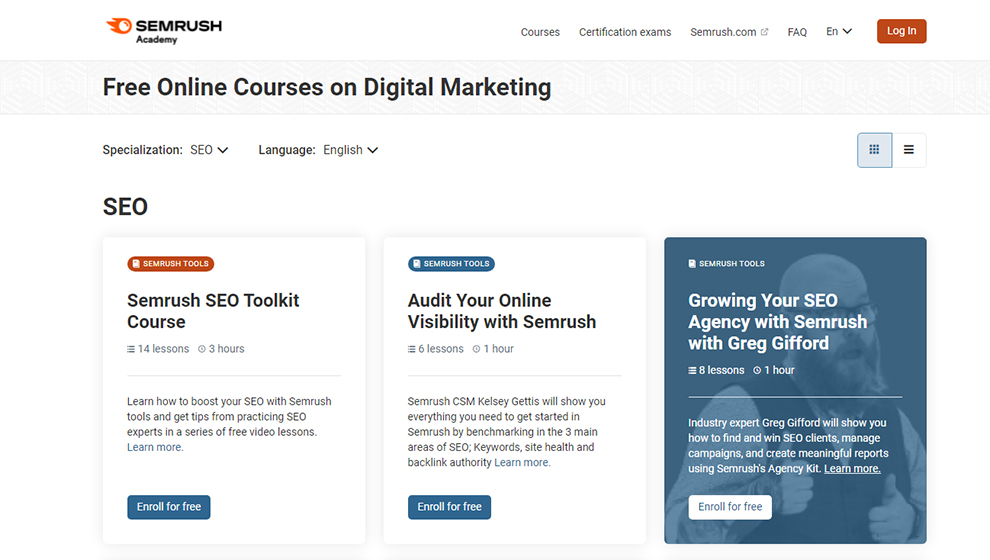Click Semrush Tools label on Greg Gifford card
The height and width of the screenshot is (560, 990).
click(727, 264)
